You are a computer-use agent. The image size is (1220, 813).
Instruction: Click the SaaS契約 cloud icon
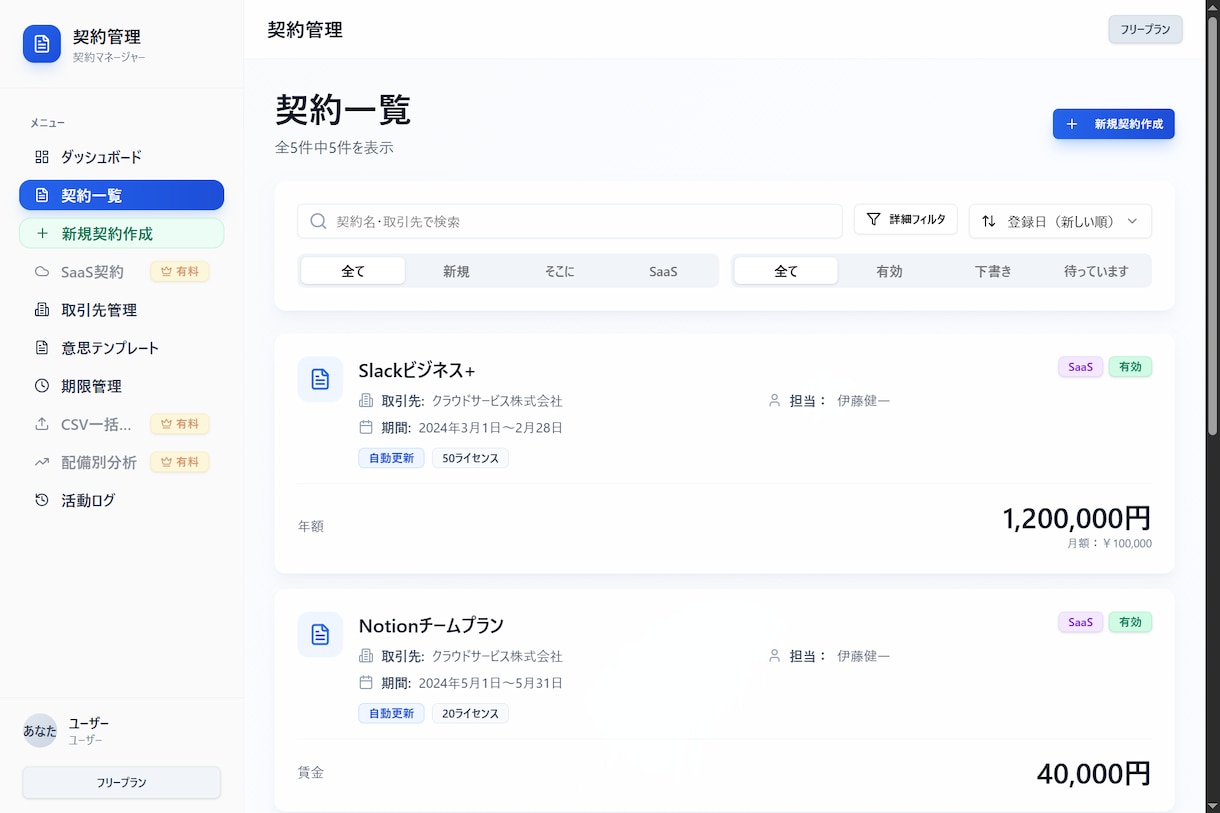coord(42,271)
